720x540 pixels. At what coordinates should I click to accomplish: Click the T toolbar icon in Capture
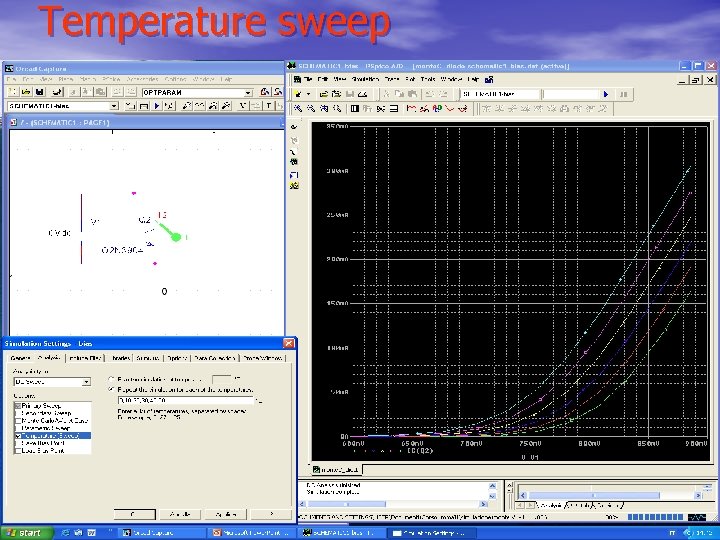click(x=269, y=106)
